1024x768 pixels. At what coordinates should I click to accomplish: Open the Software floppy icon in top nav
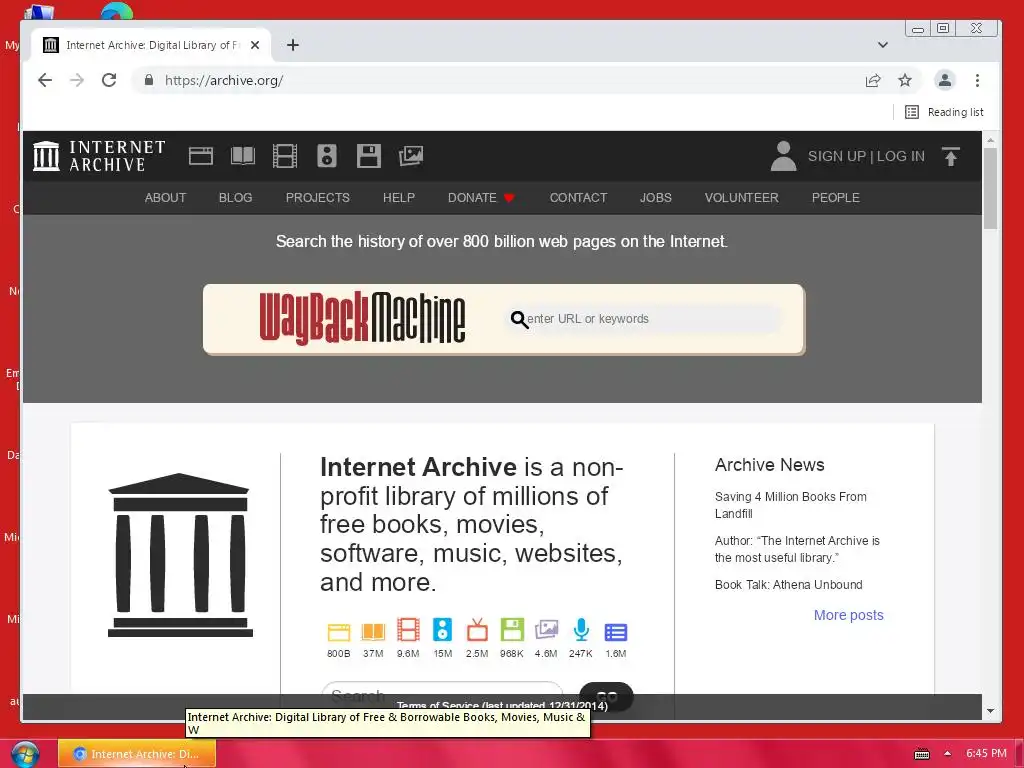click(368, 156)
